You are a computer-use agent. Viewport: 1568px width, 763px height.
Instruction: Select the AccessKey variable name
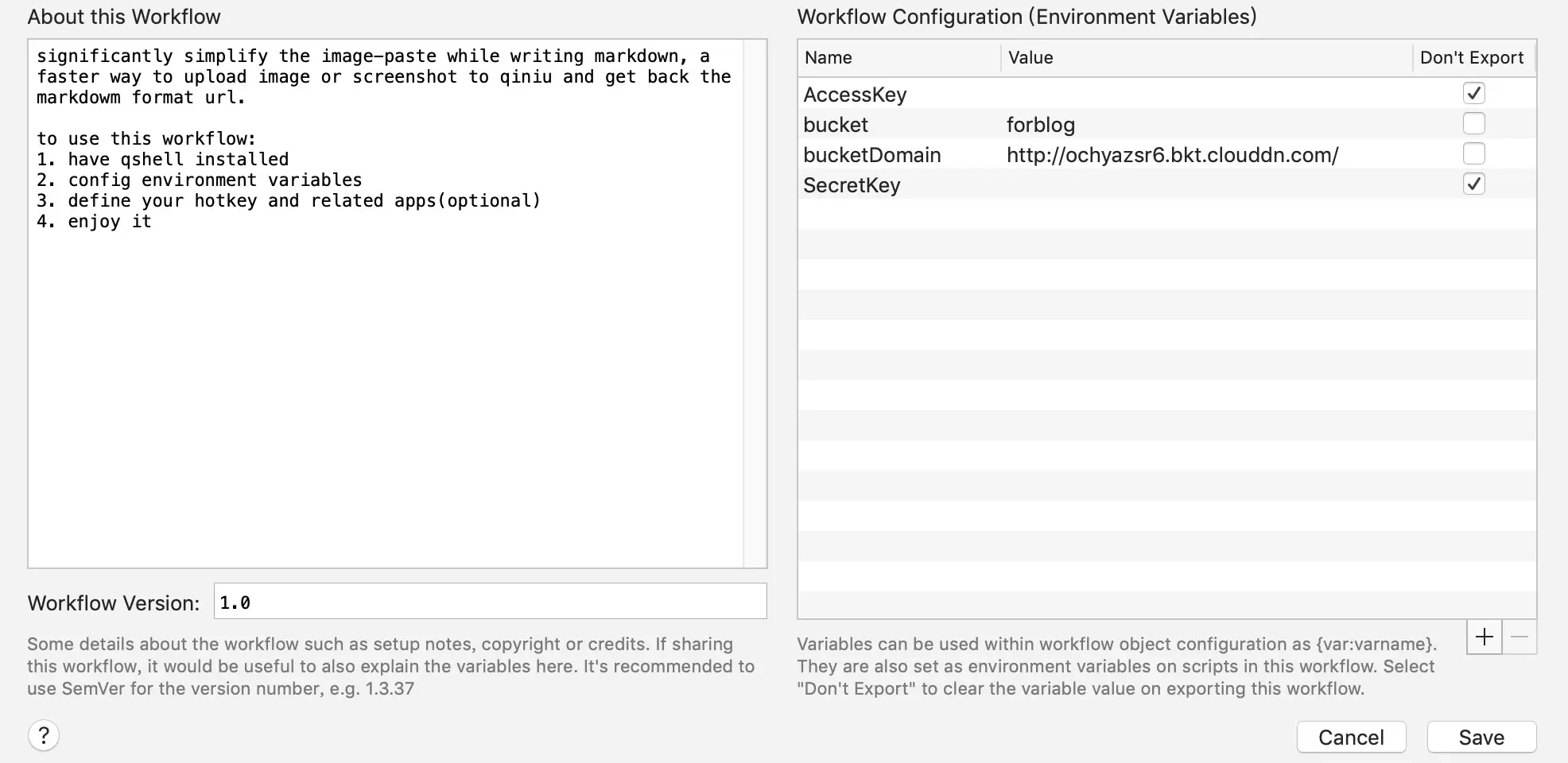(855, 95)
